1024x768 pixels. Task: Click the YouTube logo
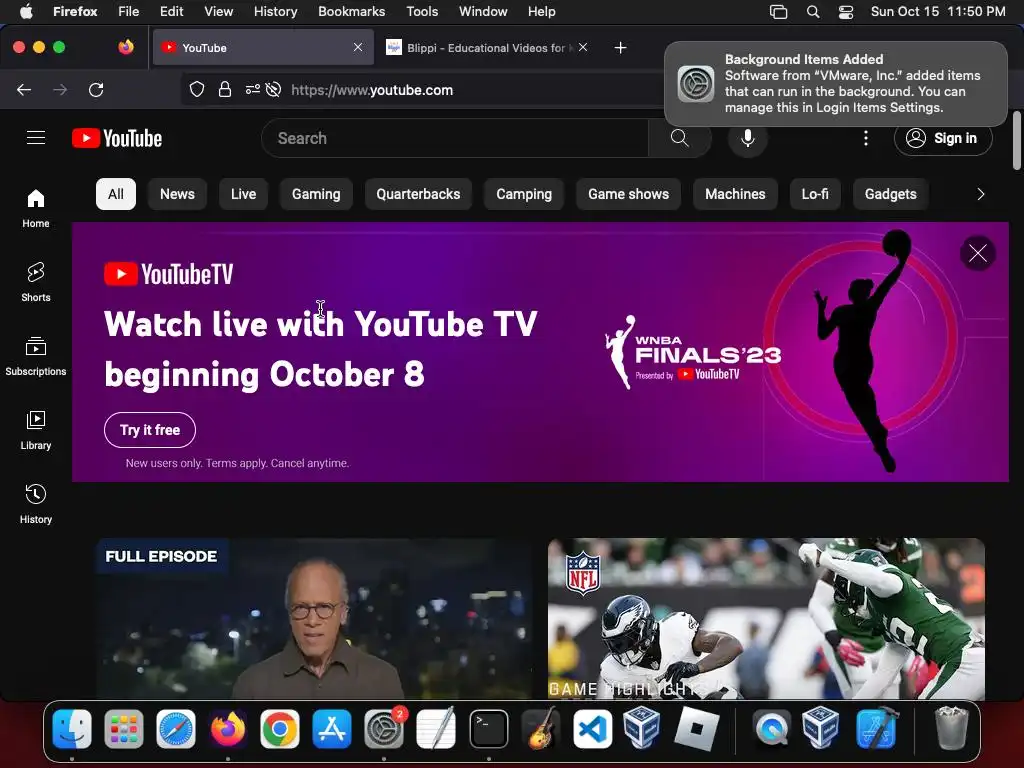coord(117,138)
